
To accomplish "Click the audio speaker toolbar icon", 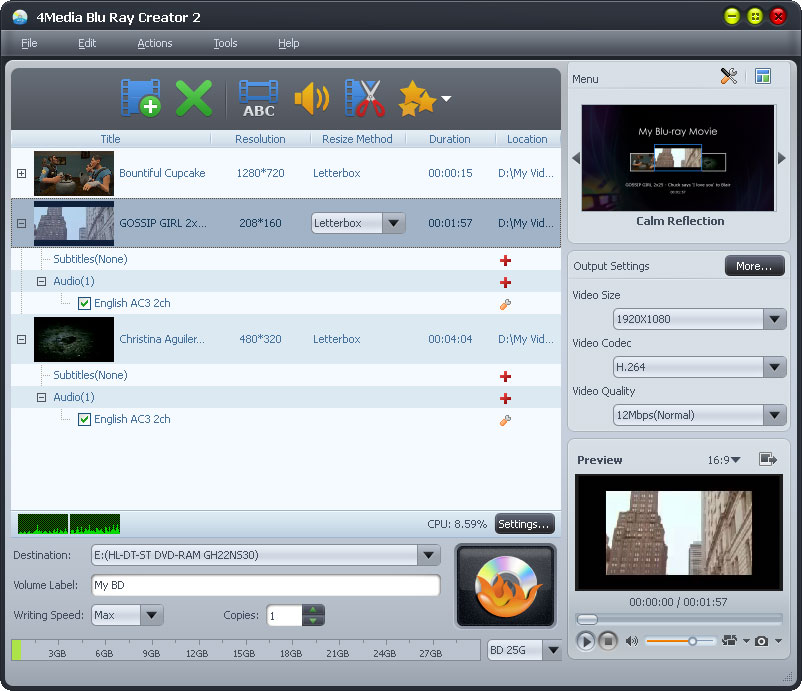I will (x=311, y=98).
